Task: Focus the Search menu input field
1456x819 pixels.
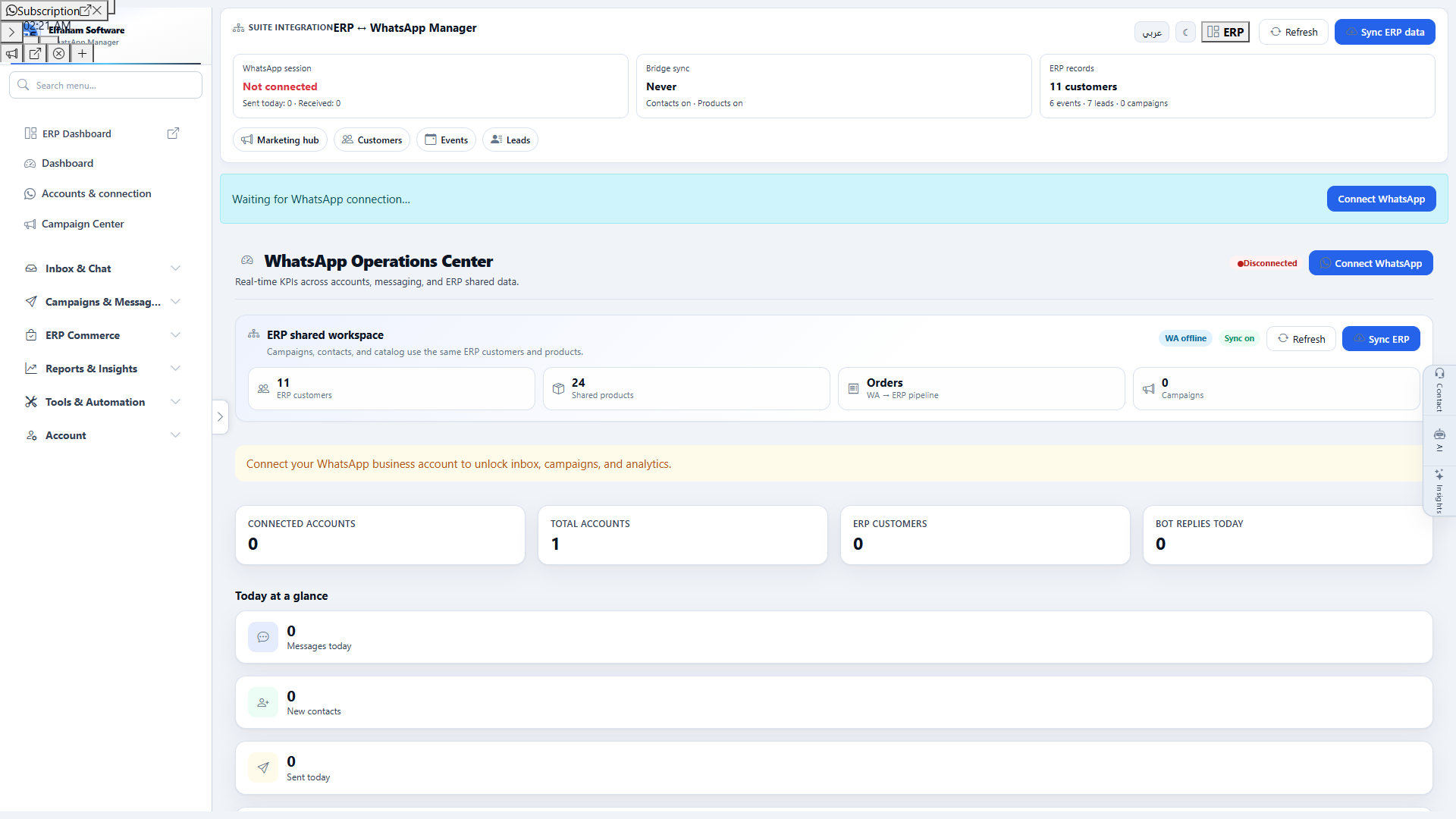Action: pos(106,85)
